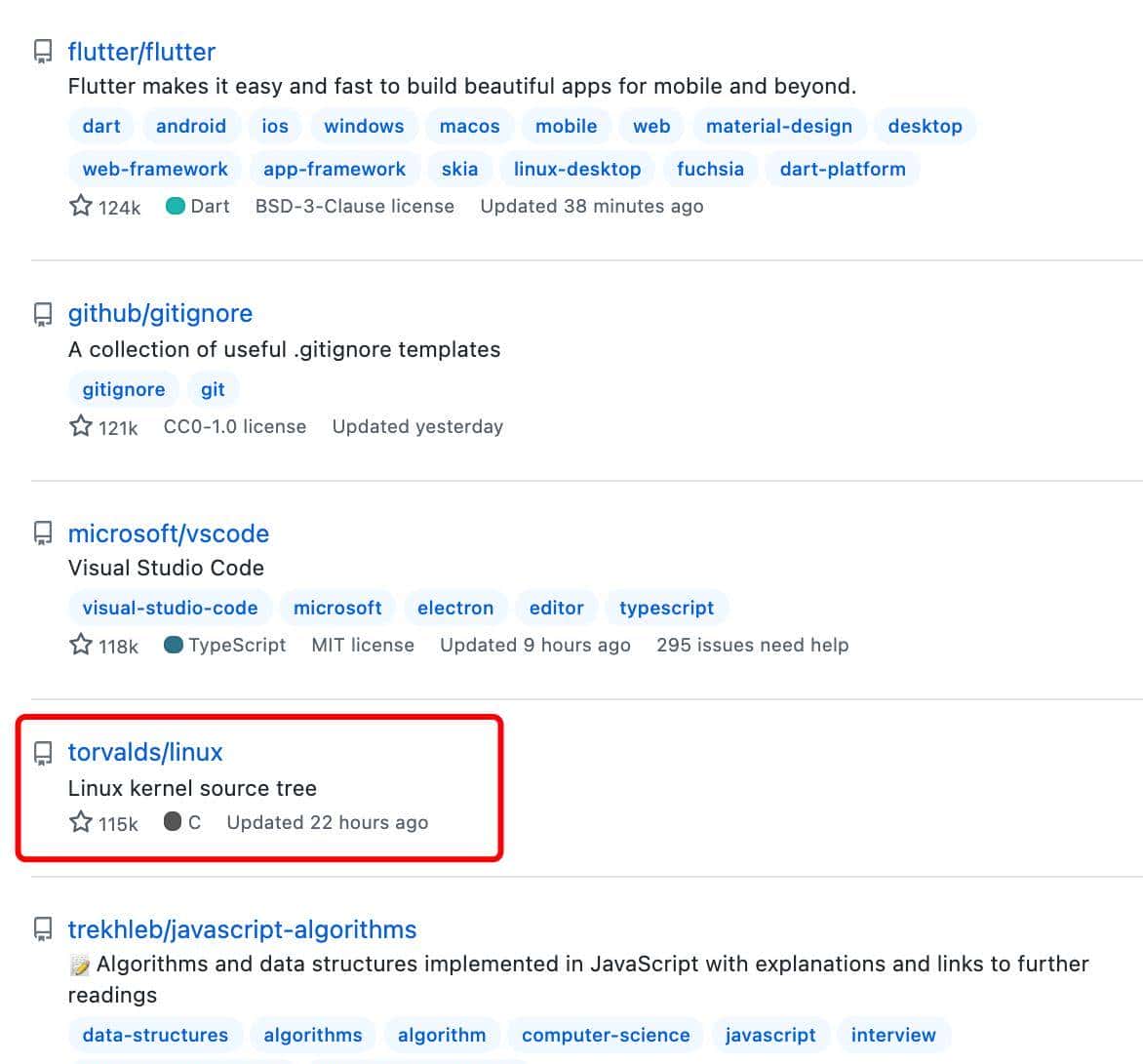Click the repository icon beside microsoft/vscode

42,532
